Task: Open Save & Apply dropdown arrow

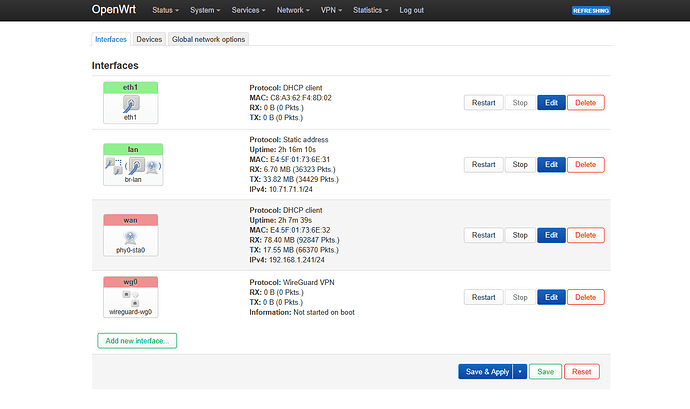Action: pyautogui.click(x=520, y=371)
